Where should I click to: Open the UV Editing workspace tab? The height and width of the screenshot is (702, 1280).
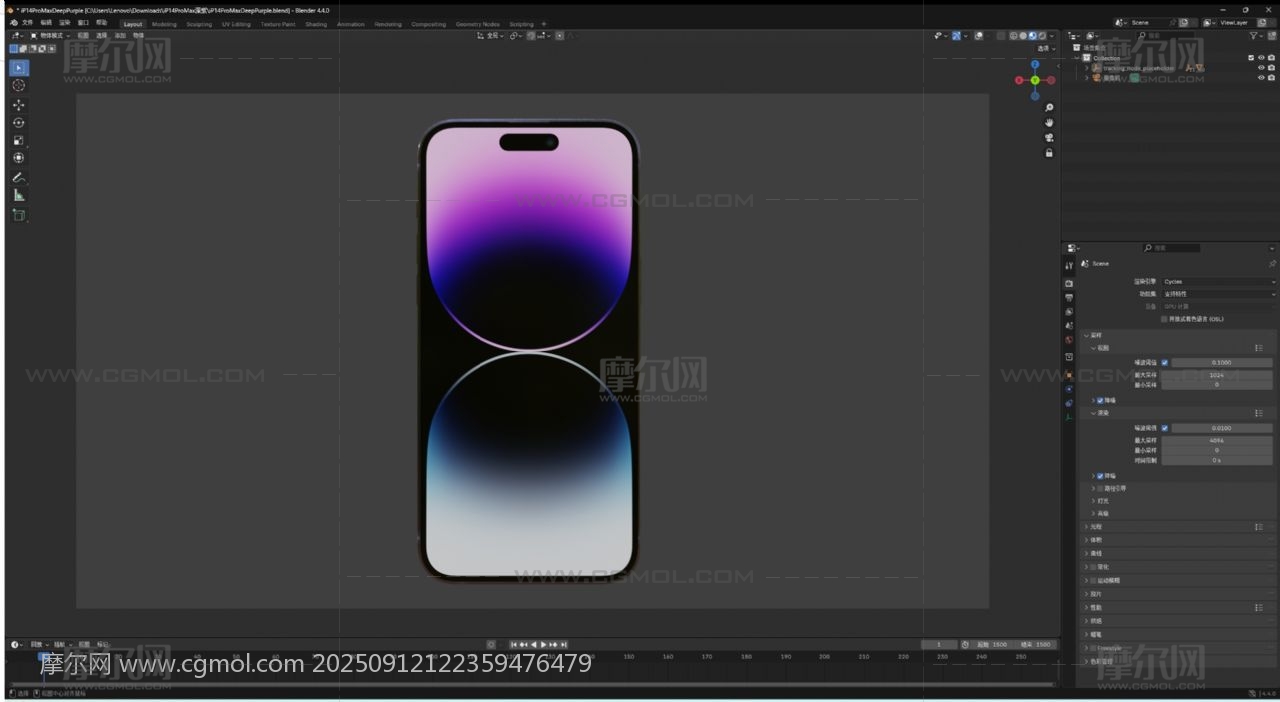point(236,24)
